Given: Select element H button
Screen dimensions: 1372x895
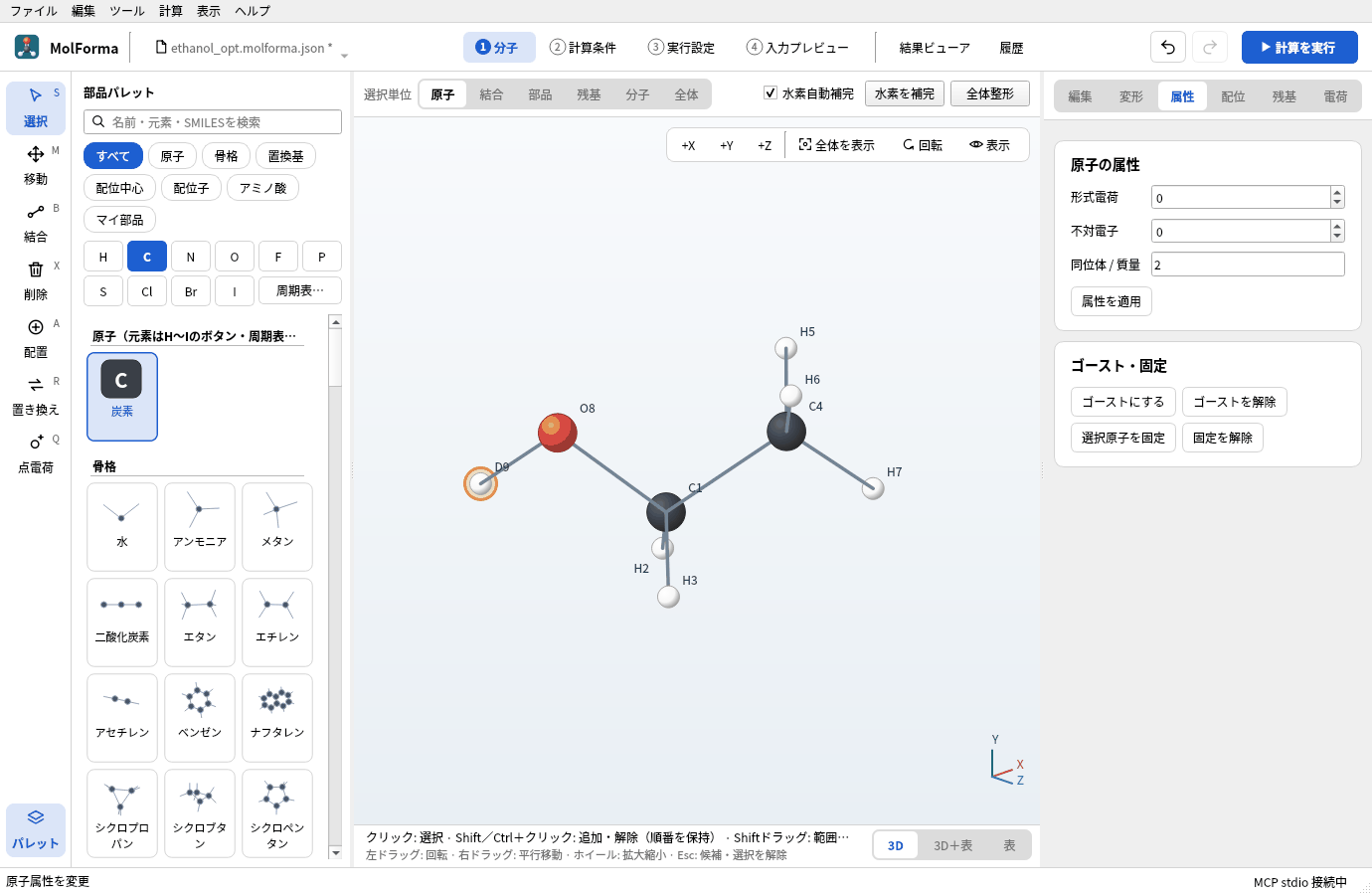Looking at the screenshot, I should [103, 257].
